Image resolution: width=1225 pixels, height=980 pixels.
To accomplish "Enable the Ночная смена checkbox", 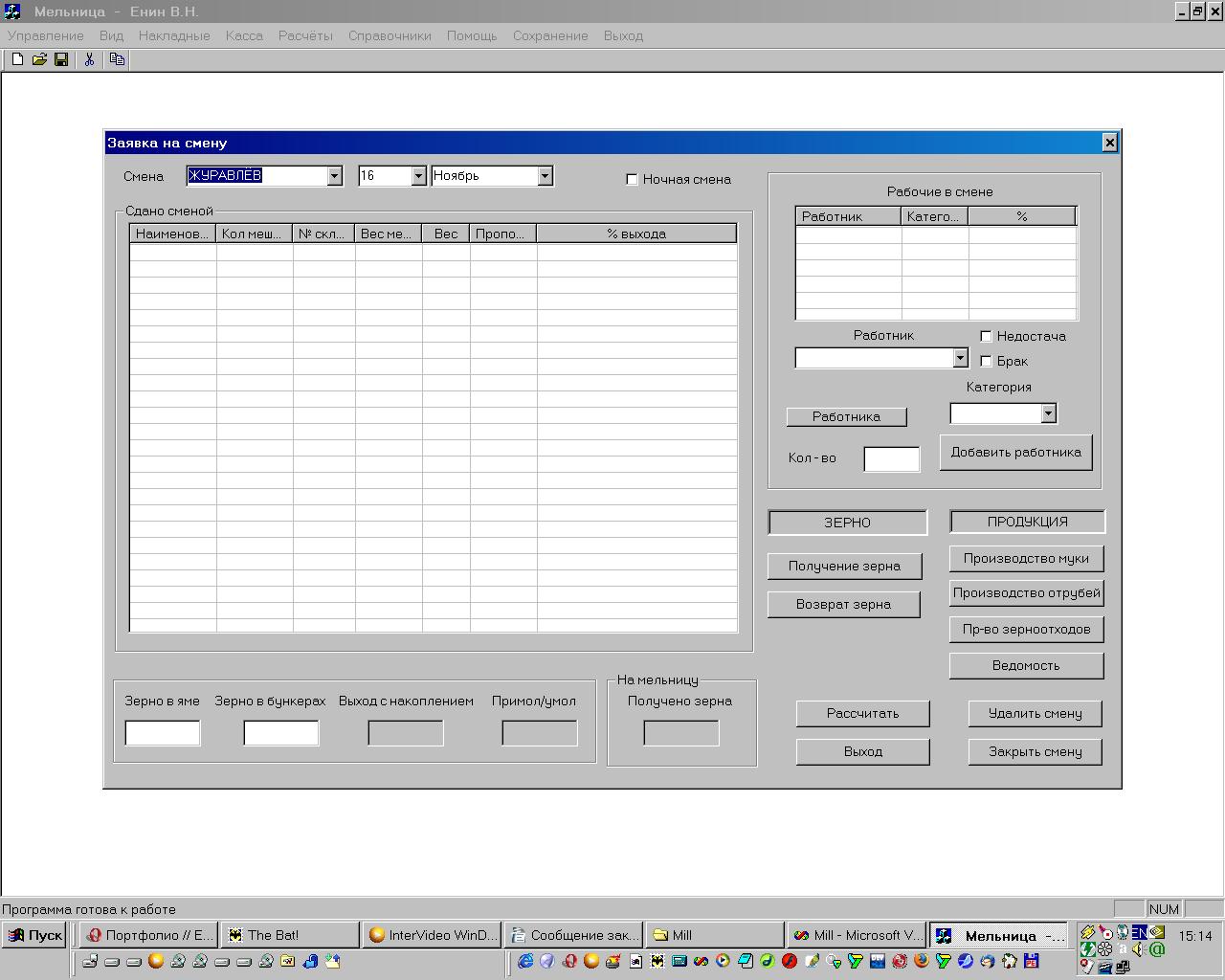I will tap(632, 179).
